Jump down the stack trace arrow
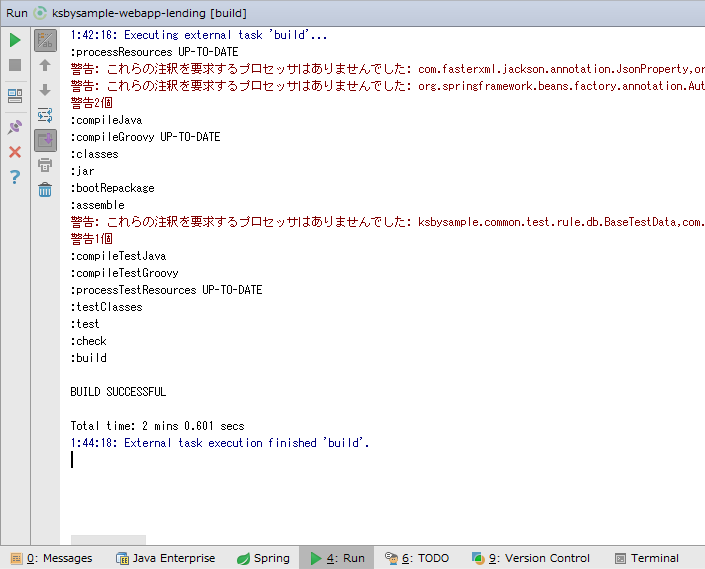The height and width of the screenshot is (569, 705). (45, 90)
